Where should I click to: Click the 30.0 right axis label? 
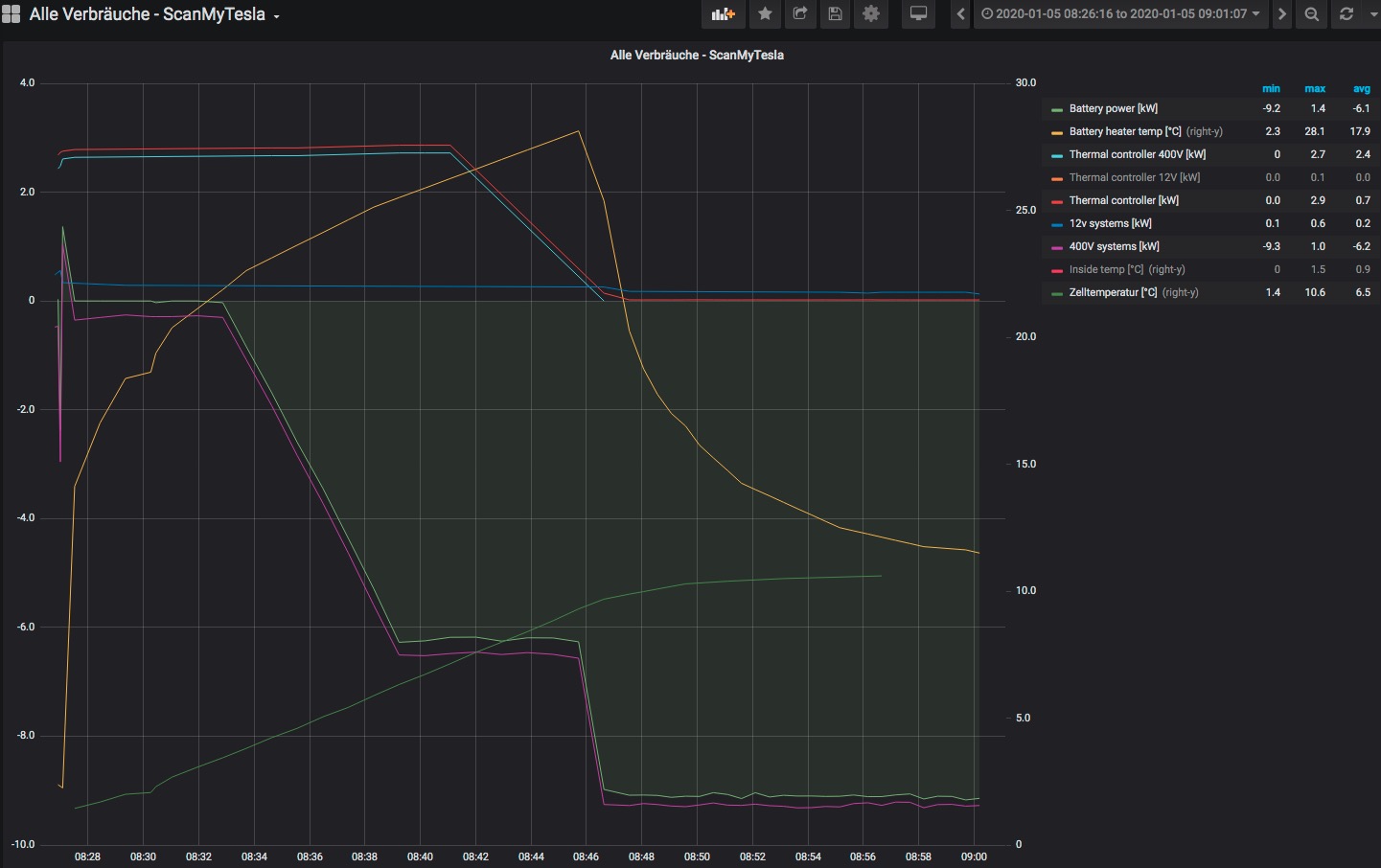(x=1025, y=83)
